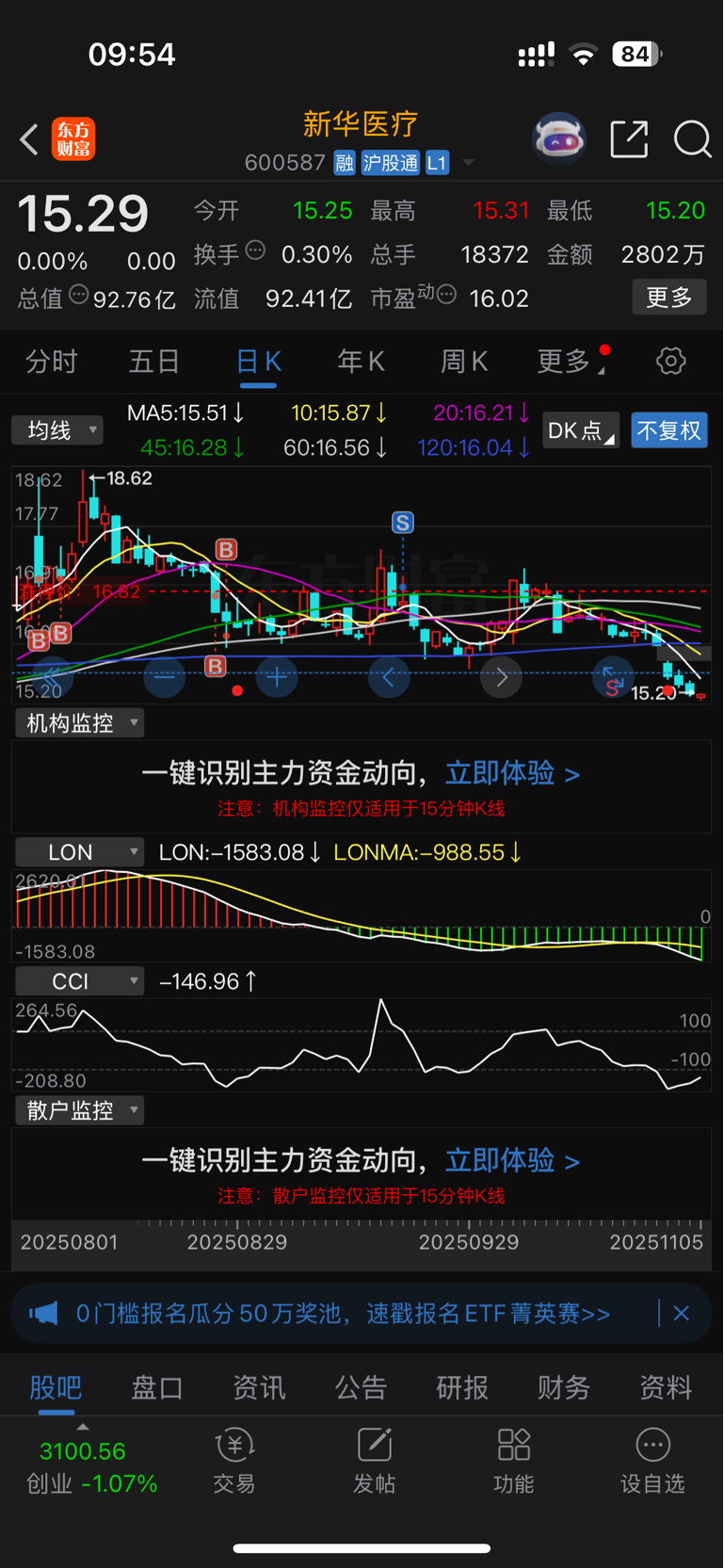Tap the share icon
Image resolution: width=724 pixels, height=1568 pixels.
629,139
